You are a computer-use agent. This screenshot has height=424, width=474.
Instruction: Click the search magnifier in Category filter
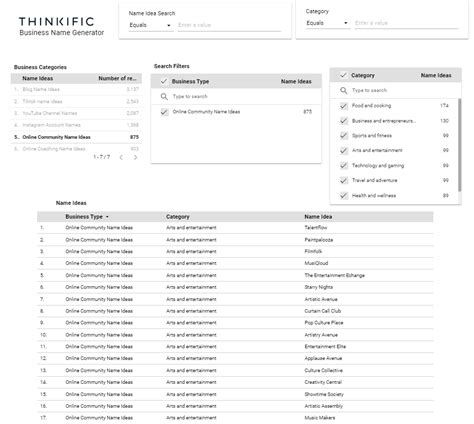(344, 90)
